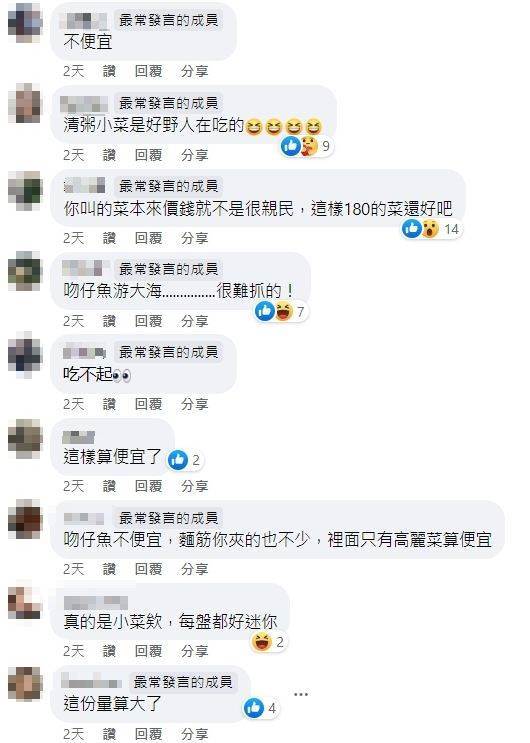Reply to the 這份量算大了 comment

pos(148,734)
